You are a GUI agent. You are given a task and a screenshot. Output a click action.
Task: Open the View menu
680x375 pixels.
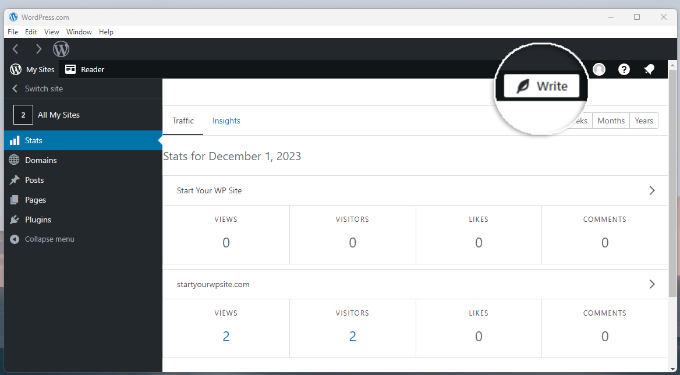click(52, 32)
